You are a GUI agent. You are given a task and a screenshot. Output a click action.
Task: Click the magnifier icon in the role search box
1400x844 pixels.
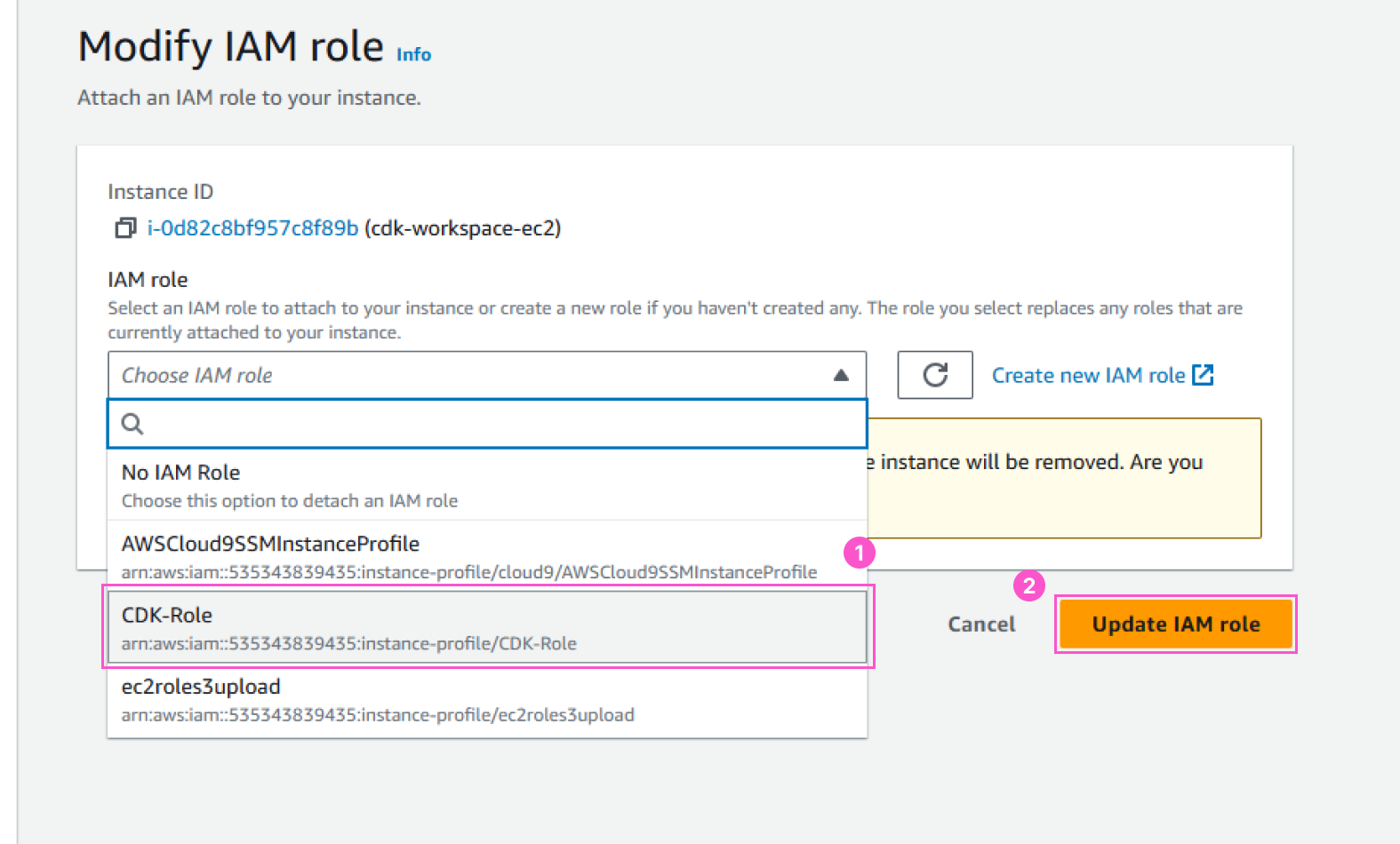(132, 424)
